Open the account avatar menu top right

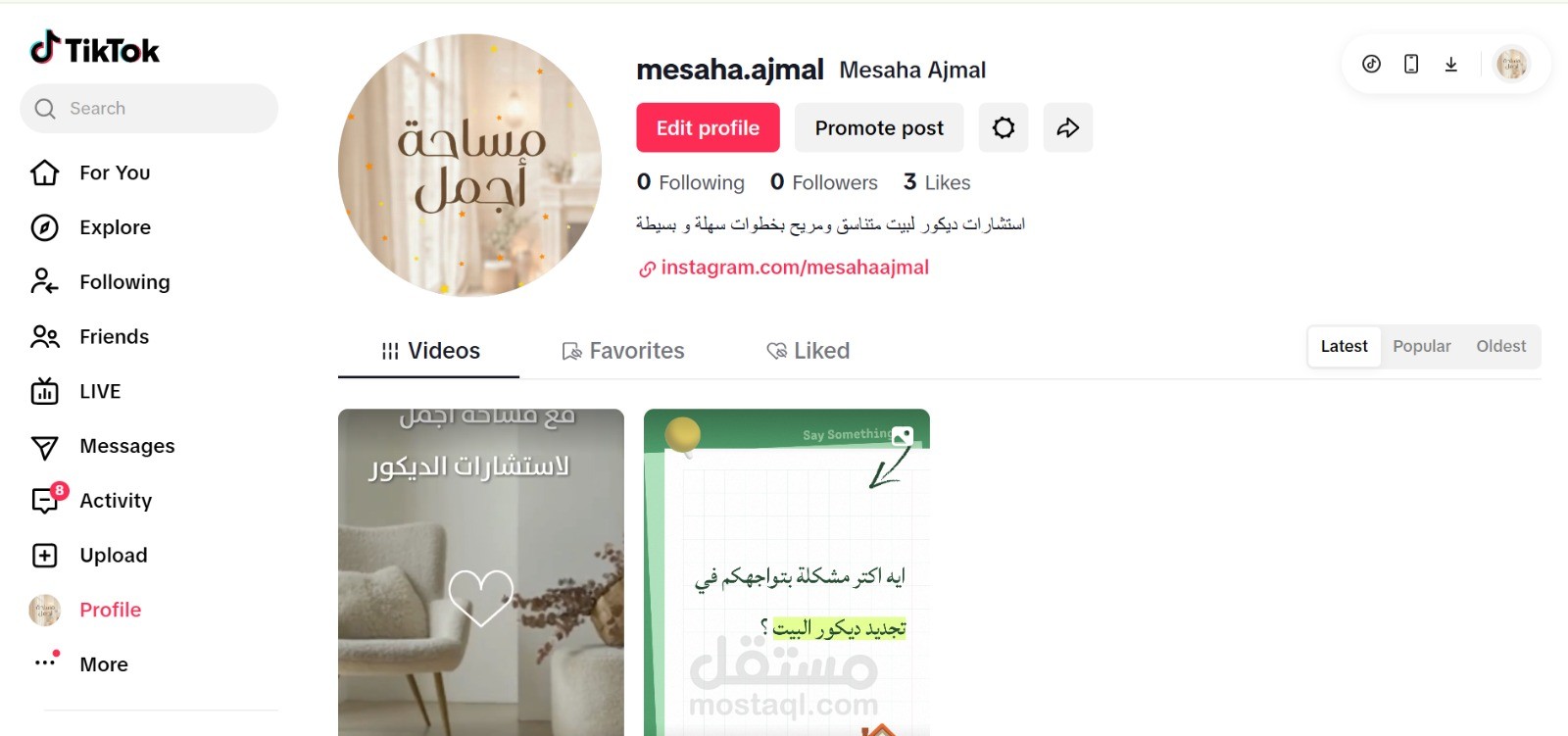1511,64
